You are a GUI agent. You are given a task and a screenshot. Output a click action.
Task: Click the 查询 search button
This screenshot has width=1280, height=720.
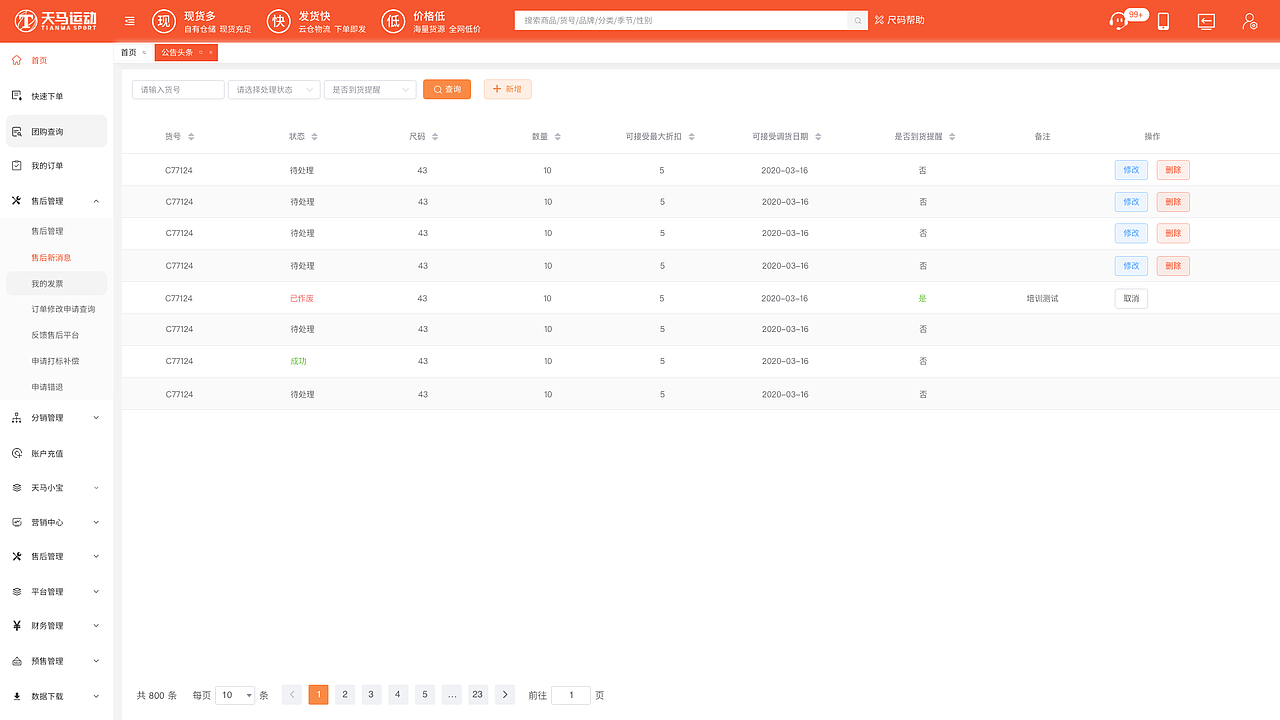(446, 89)
